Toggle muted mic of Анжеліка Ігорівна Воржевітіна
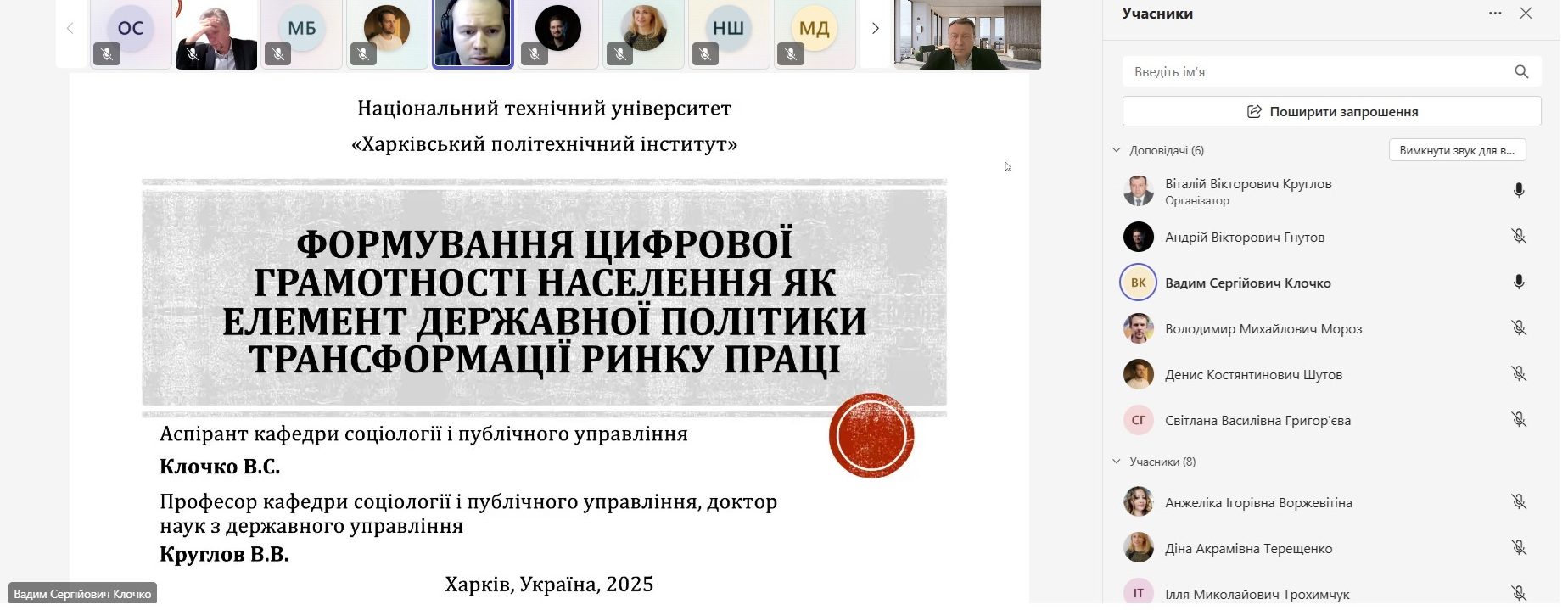This screenshot has height=610, width=1568. (1519, 502)
